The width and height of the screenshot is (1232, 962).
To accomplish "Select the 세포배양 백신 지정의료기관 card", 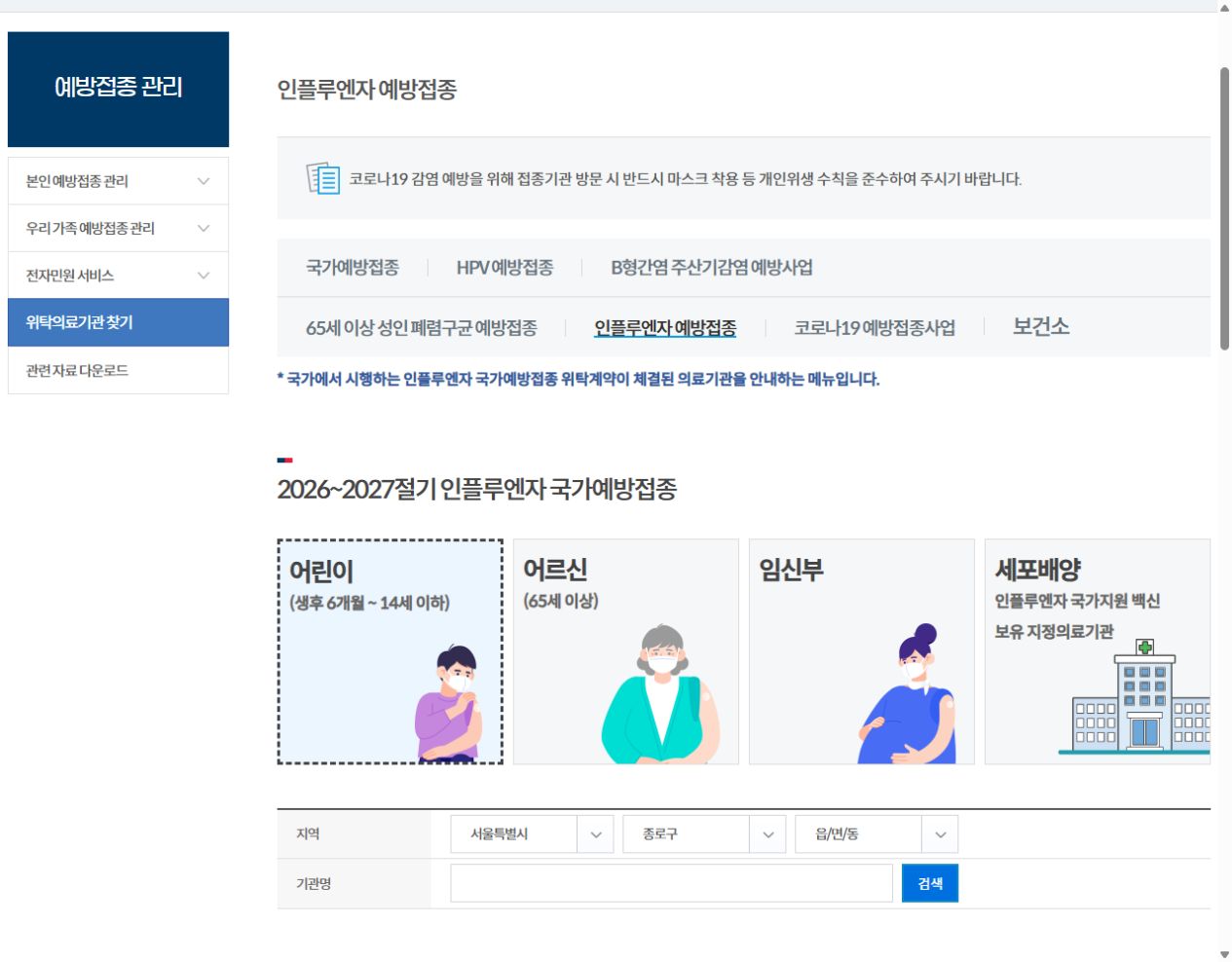I will [x=1098, y=651].
